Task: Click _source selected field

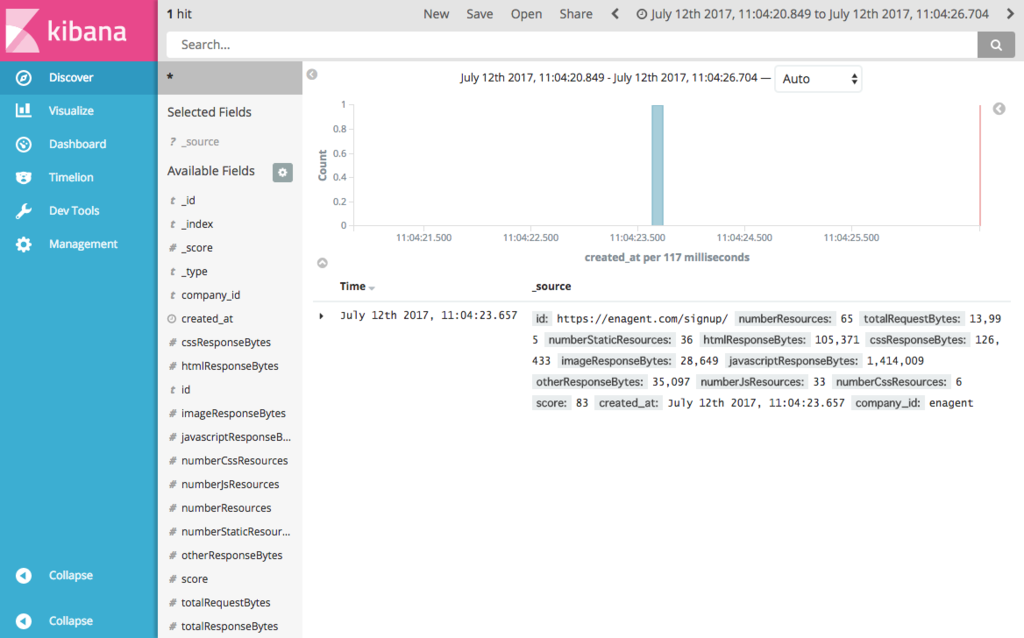Action: (x=200, y=142)
